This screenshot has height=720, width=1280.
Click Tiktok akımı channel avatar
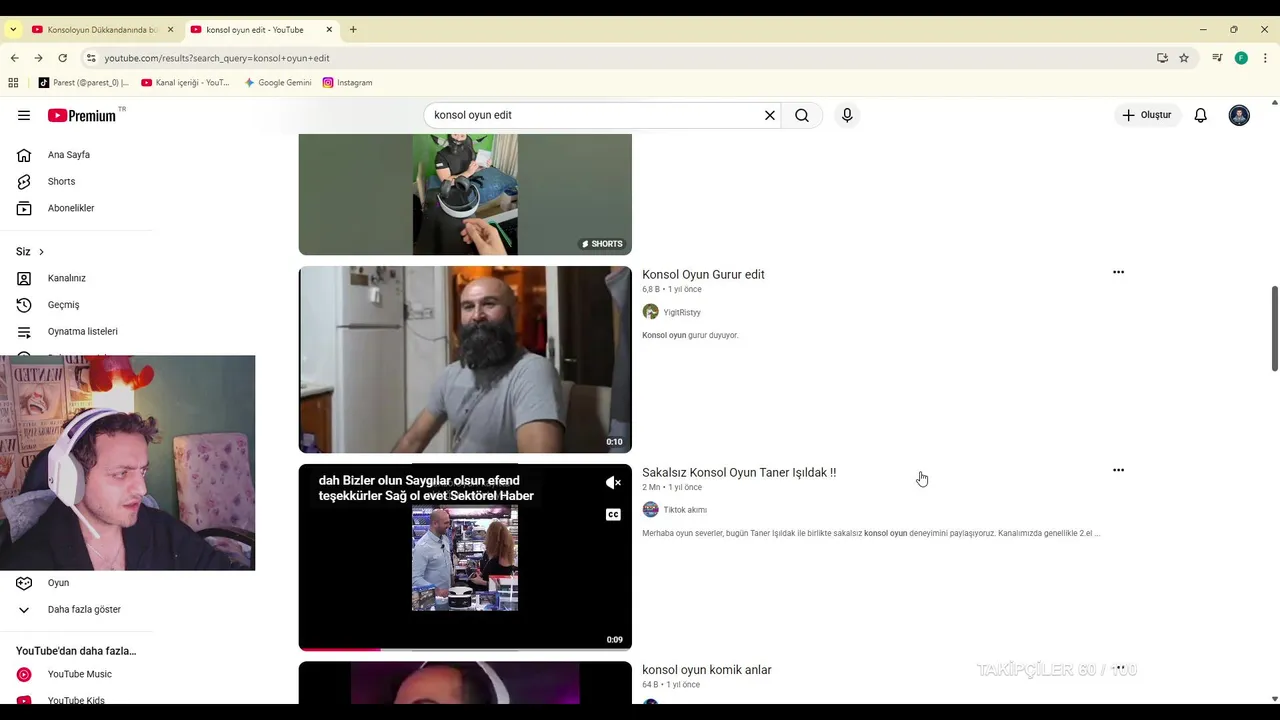pyautogui.click(x=650, y=509)
